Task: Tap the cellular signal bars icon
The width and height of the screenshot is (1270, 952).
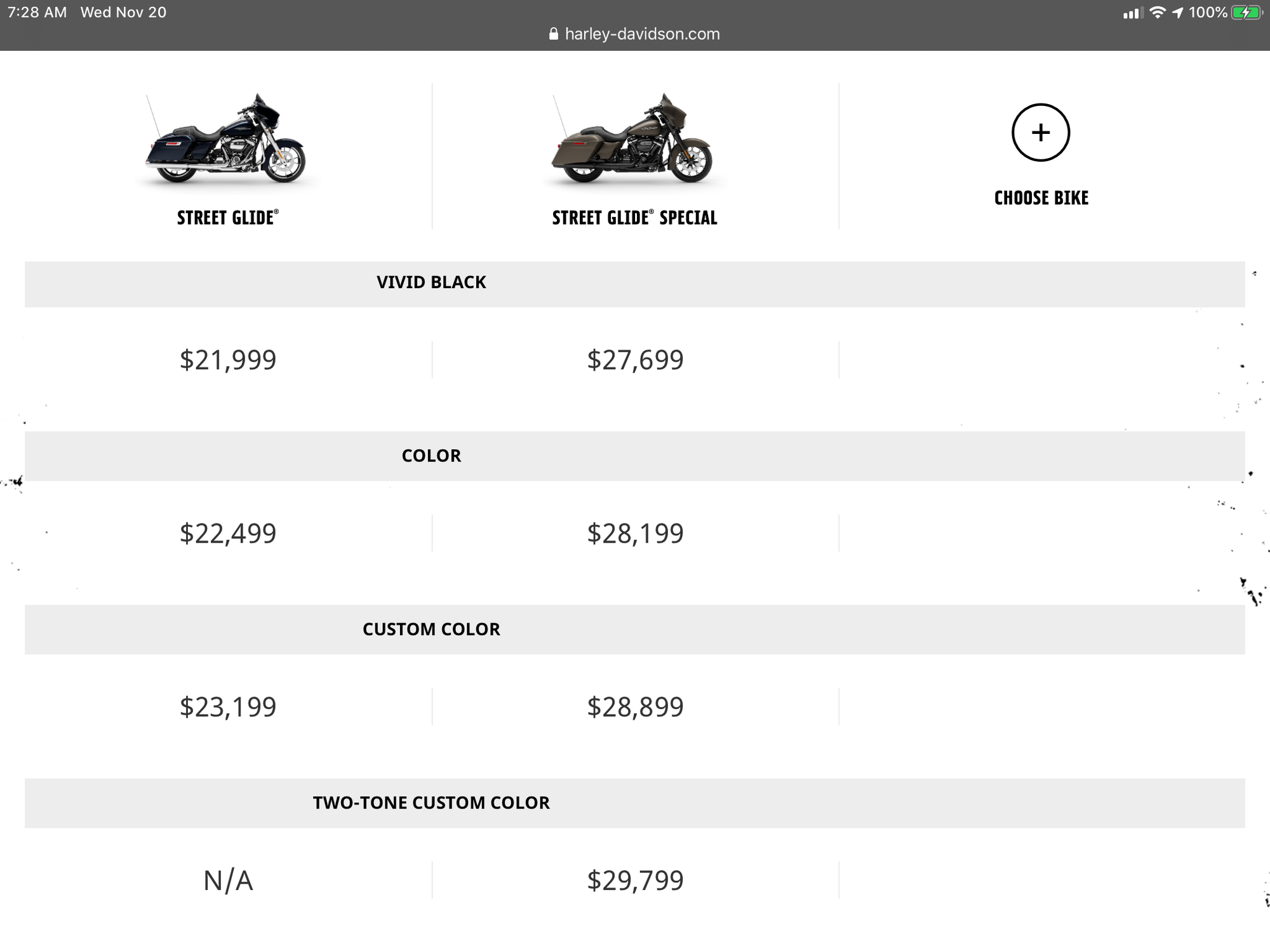Action: coord(1132,13)
